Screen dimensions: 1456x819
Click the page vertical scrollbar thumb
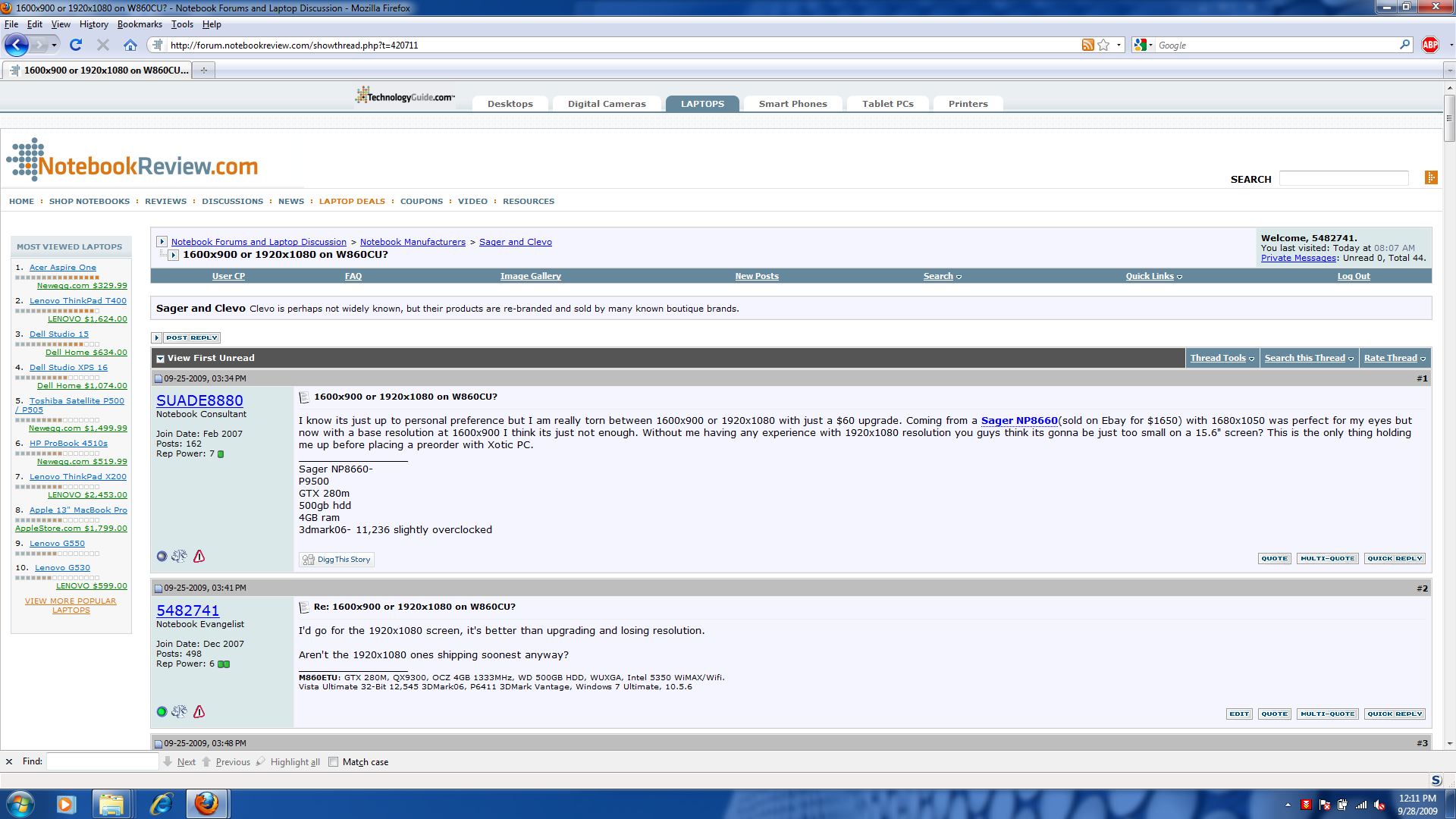coord(1449,118)
